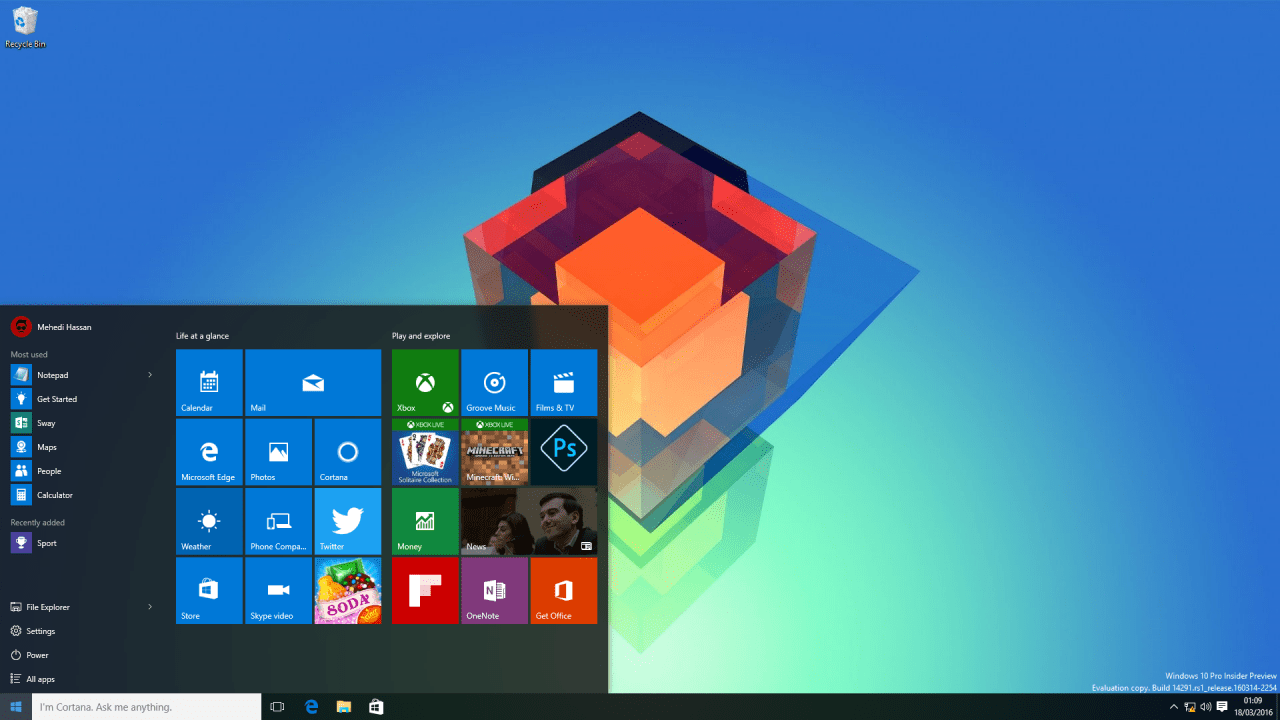The height and width of the screenshot is (720, 1280).
Task: Expand the Notepad jump list arrow
Action: coord(150,374)
